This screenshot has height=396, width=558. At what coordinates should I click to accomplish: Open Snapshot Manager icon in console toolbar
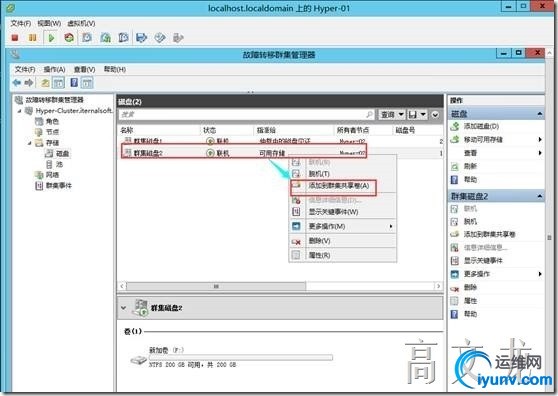click(x=123, y=37)
